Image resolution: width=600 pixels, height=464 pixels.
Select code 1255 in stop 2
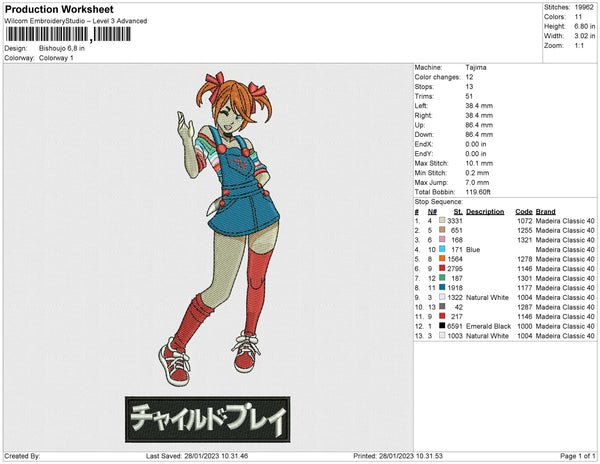[x=525, y=231]
